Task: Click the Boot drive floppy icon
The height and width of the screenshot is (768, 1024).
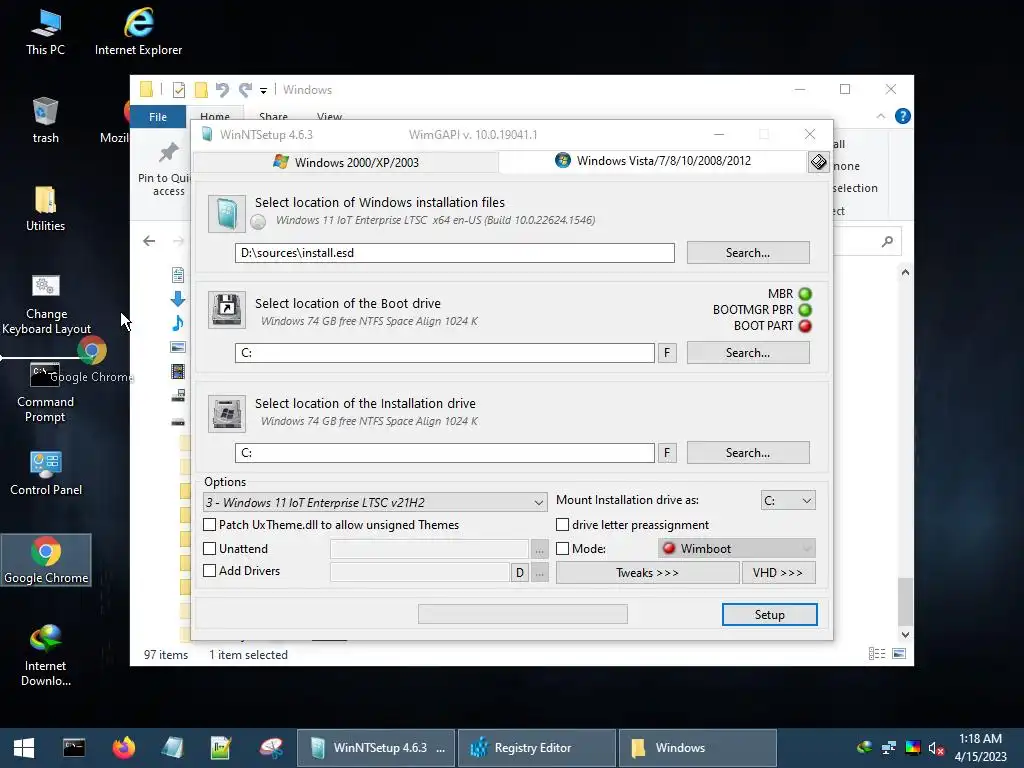Action: (227, 310)
